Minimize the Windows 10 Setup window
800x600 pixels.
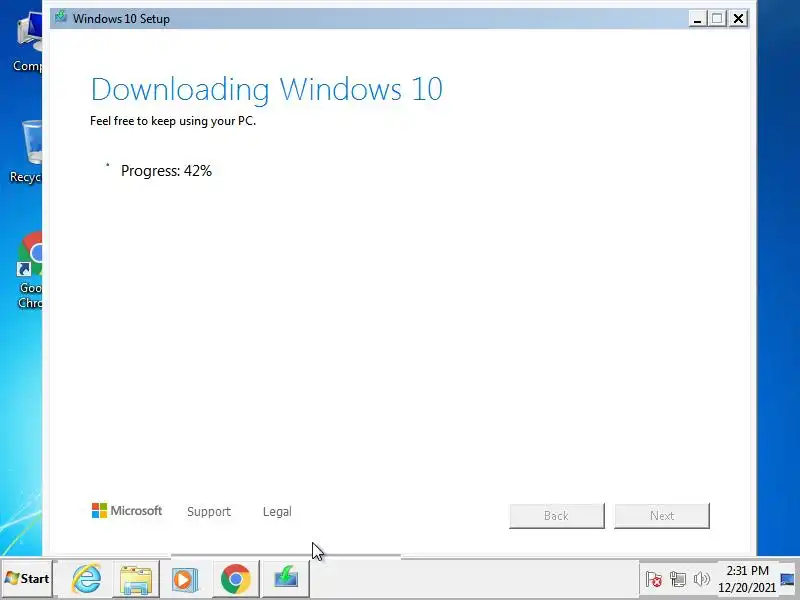point(696,18)
